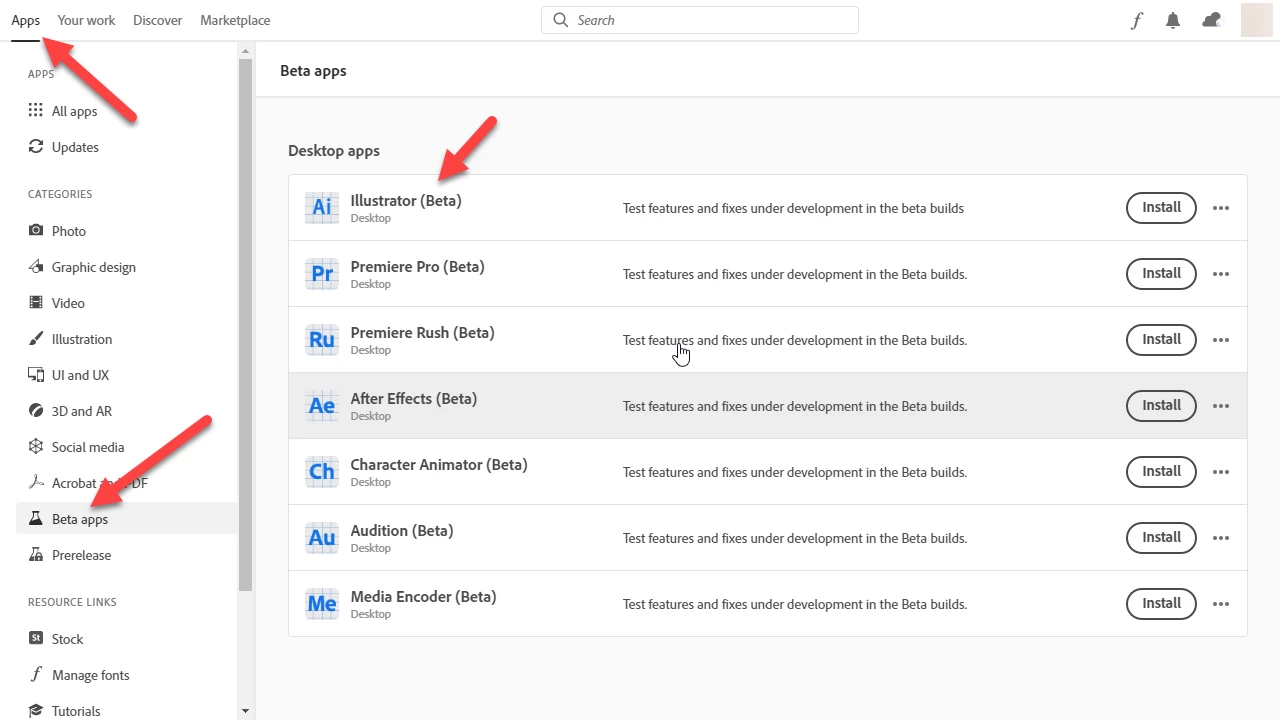Open notifications bell icon
1280x720 pixels.
coord(1173,20)
